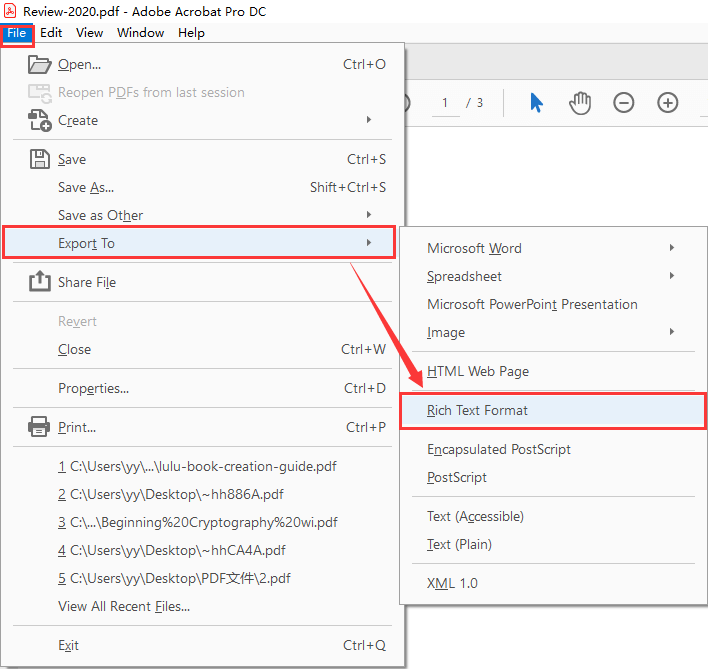This screenshot has height=669, width=708.
Task: Activate the Hand pan tool
Action: point(580,103)
